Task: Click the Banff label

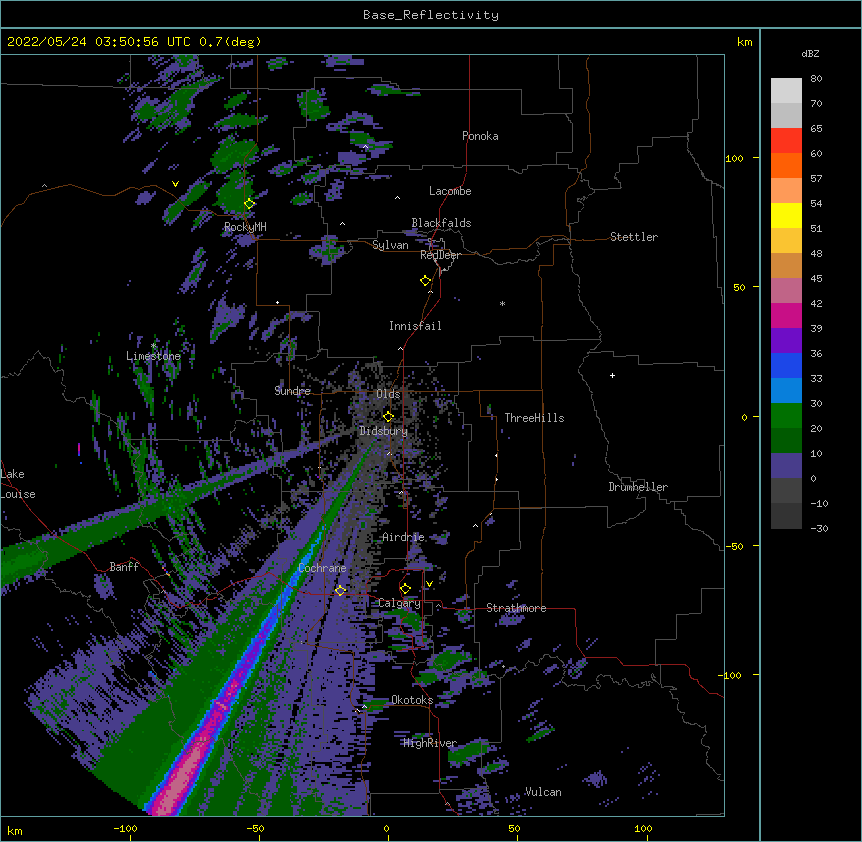Action: click(x=124, y=567)
